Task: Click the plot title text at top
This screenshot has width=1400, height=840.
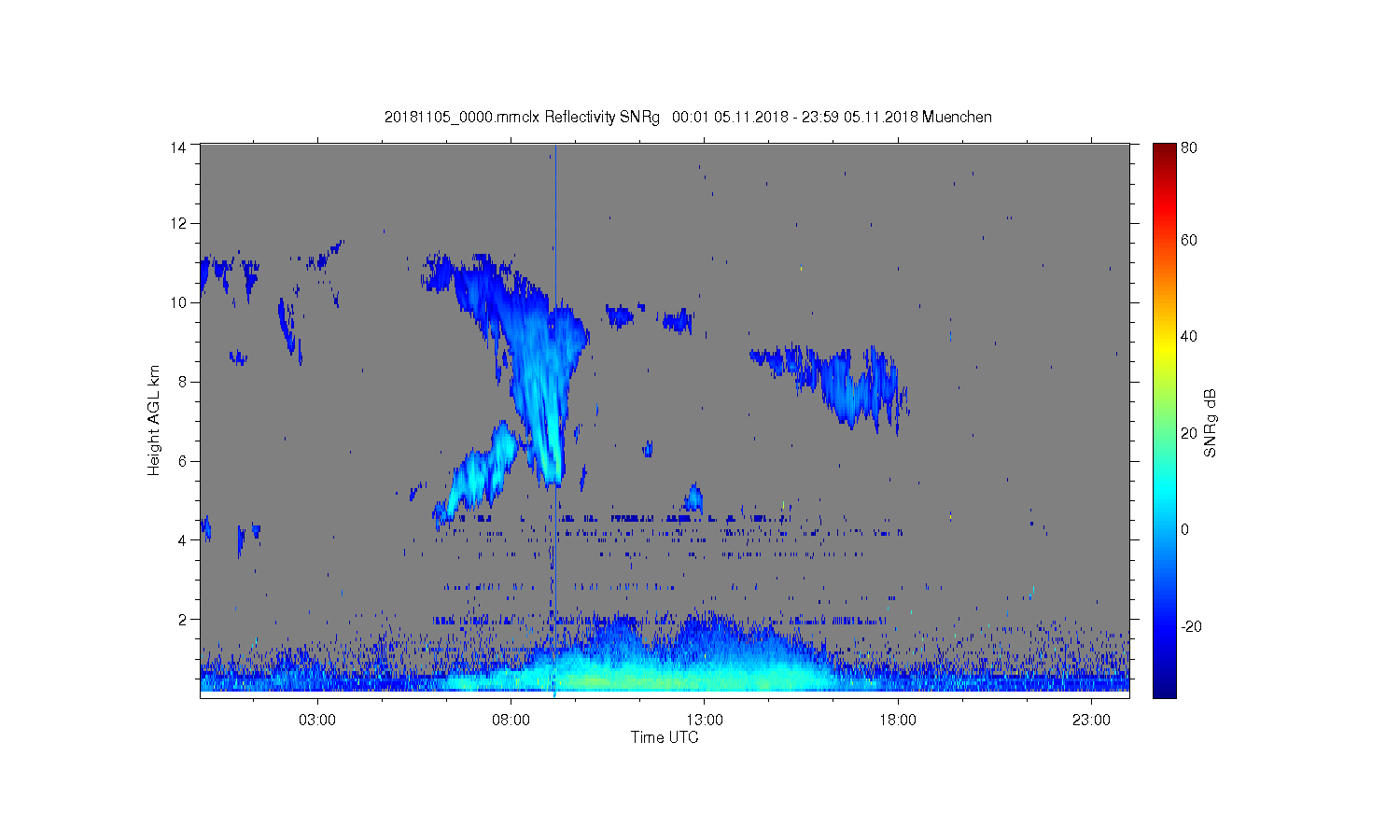Action: click(688, 118)
